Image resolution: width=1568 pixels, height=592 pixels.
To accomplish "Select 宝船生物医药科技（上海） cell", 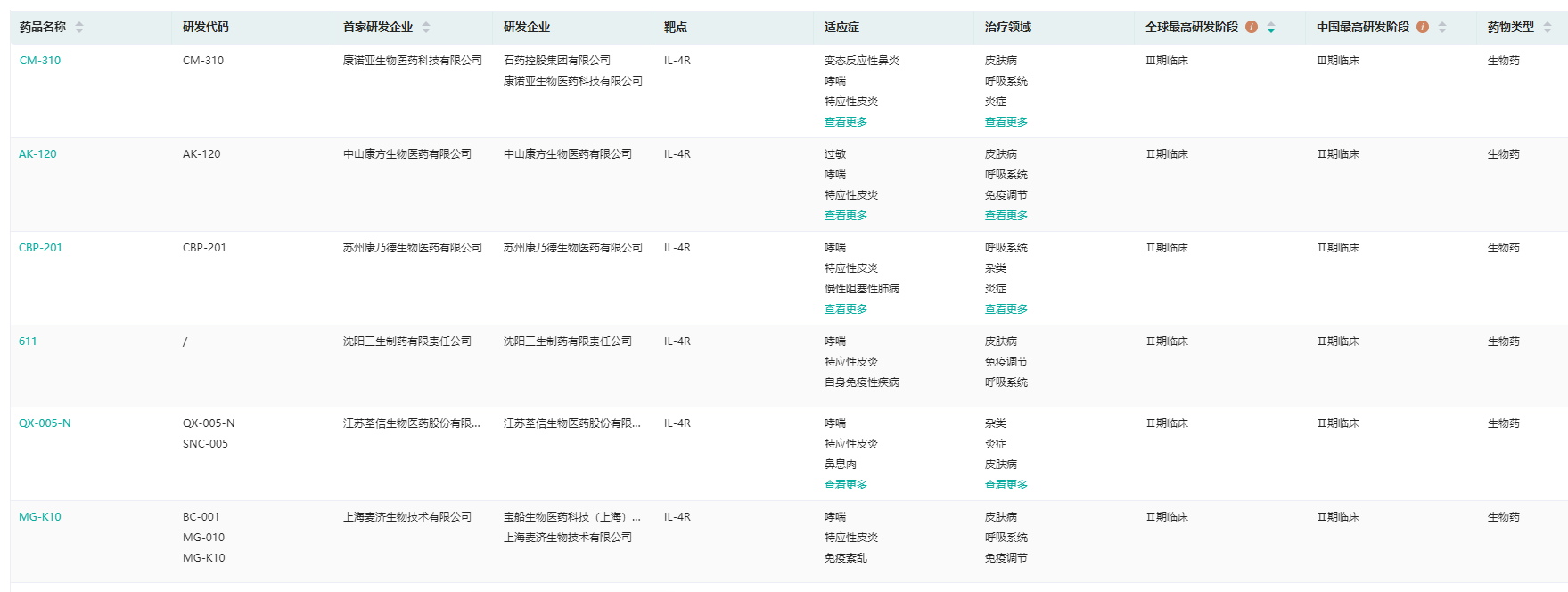I will (572, 517).
